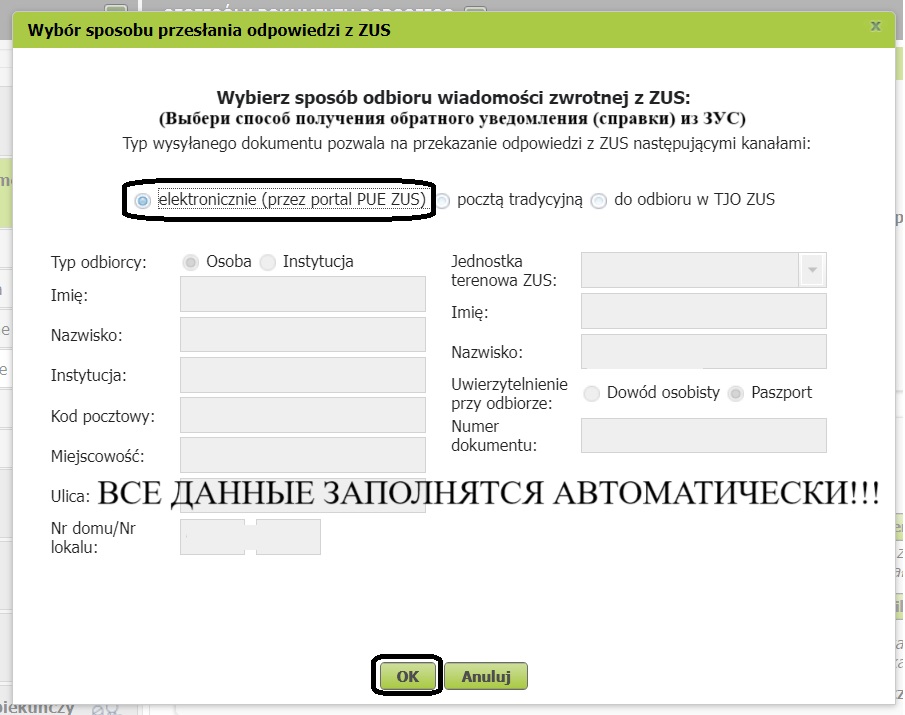Click the Nazwisko field above Instytucja
Viewport: 905px width, 715px height.
[303, 335]
